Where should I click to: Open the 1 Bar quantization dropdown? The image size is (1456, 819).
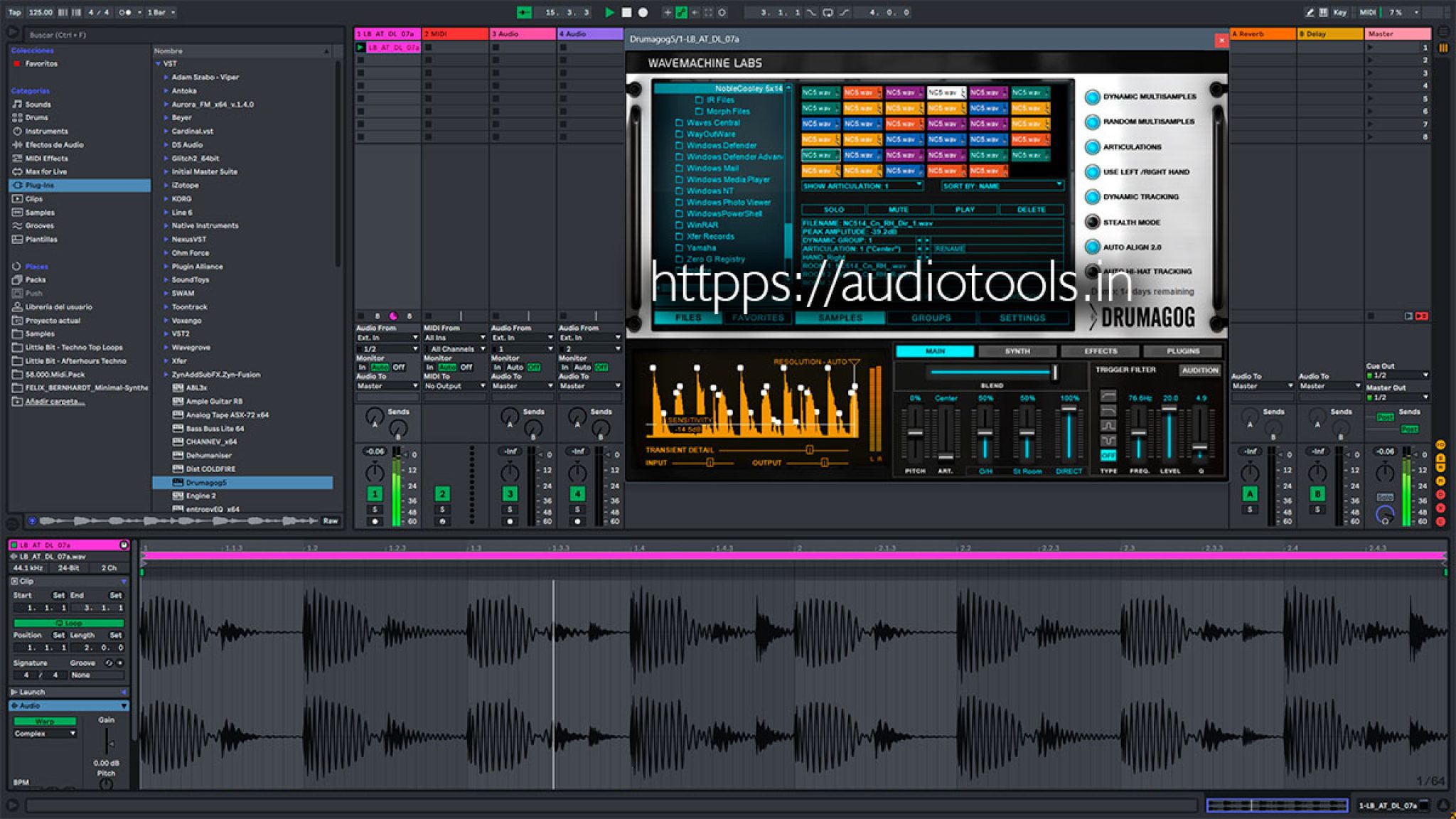[x=161, y=12]
